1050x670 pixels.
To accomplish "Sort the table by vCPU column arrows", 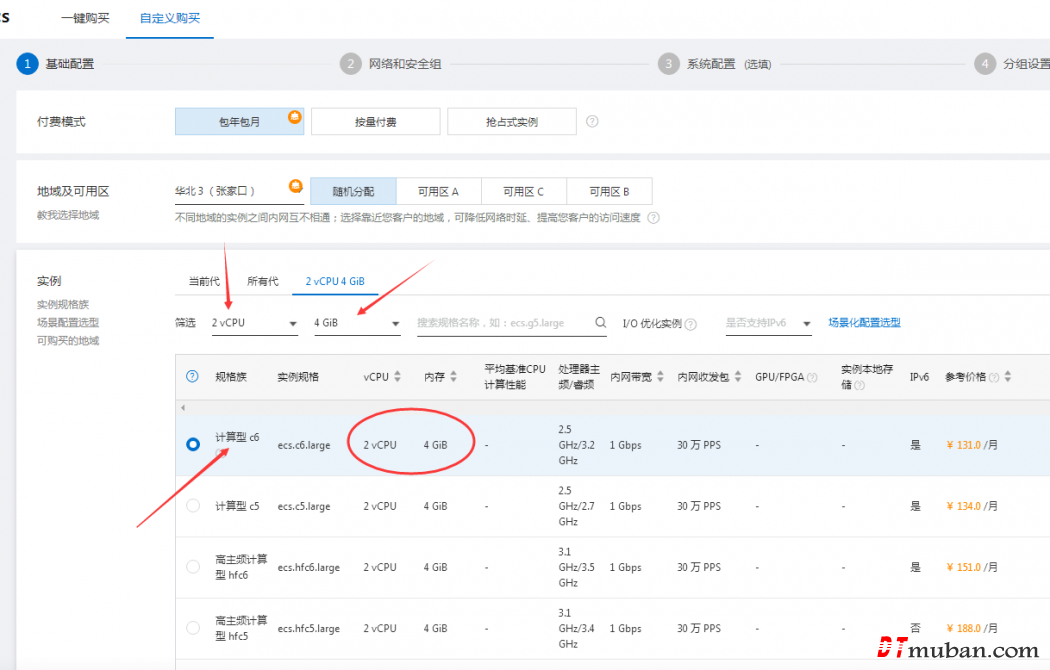I will tap(398, 377).
